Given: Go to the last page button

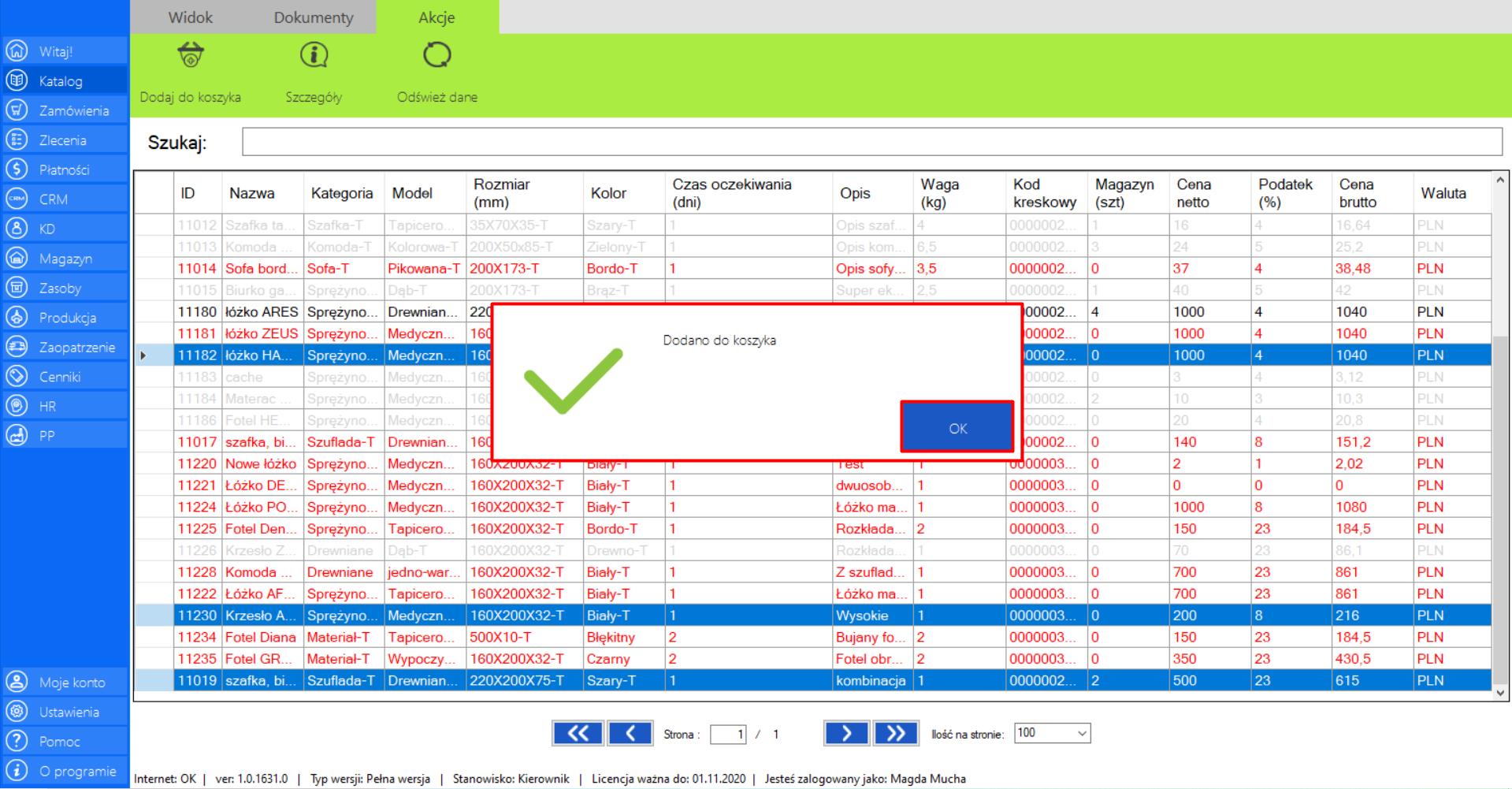Looking at the screenshot, I should (895, 734).
